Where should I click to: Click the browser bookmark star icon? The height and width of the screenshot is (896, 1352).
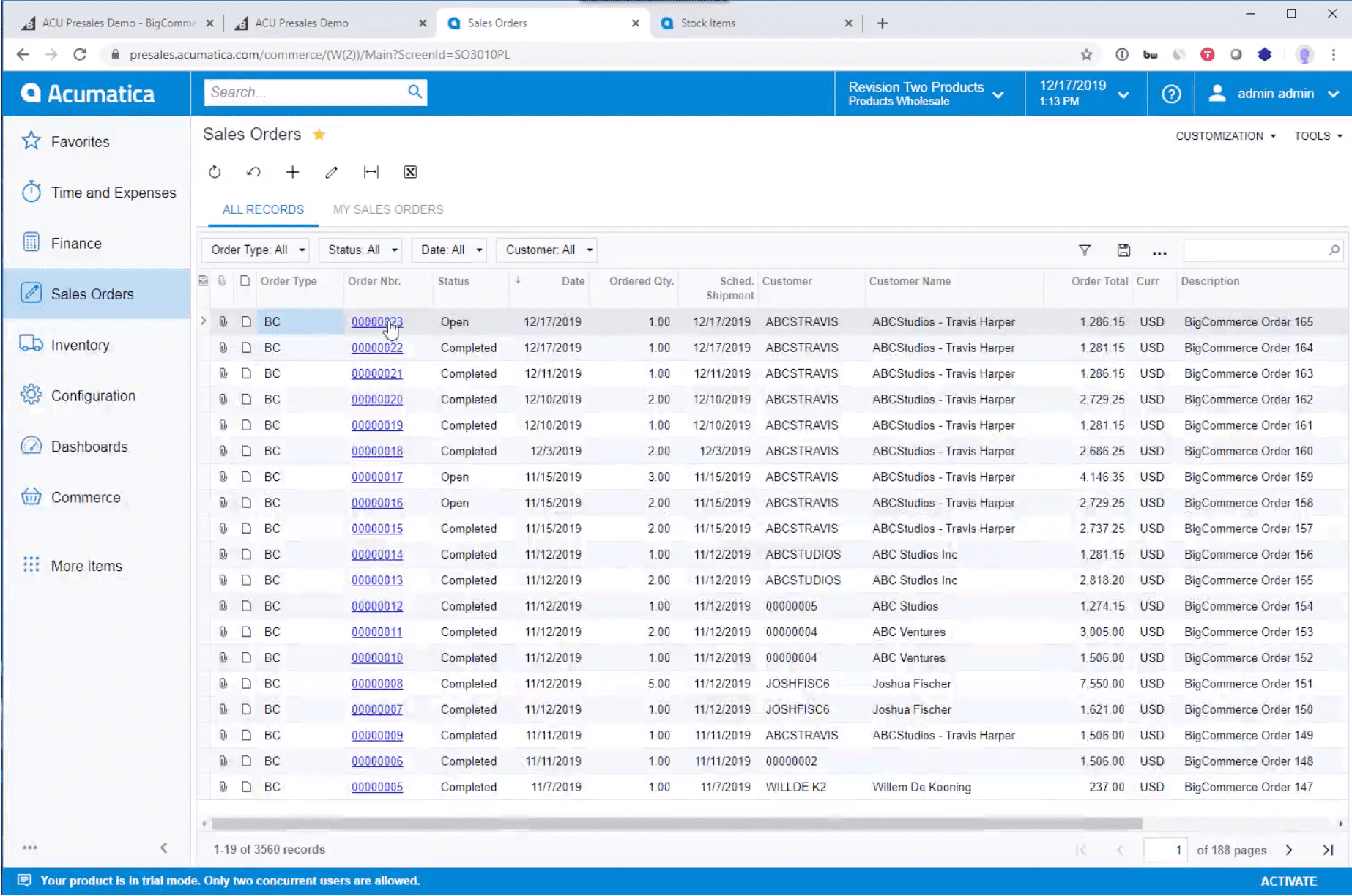pyautogui.click(x=1086, y=54)
